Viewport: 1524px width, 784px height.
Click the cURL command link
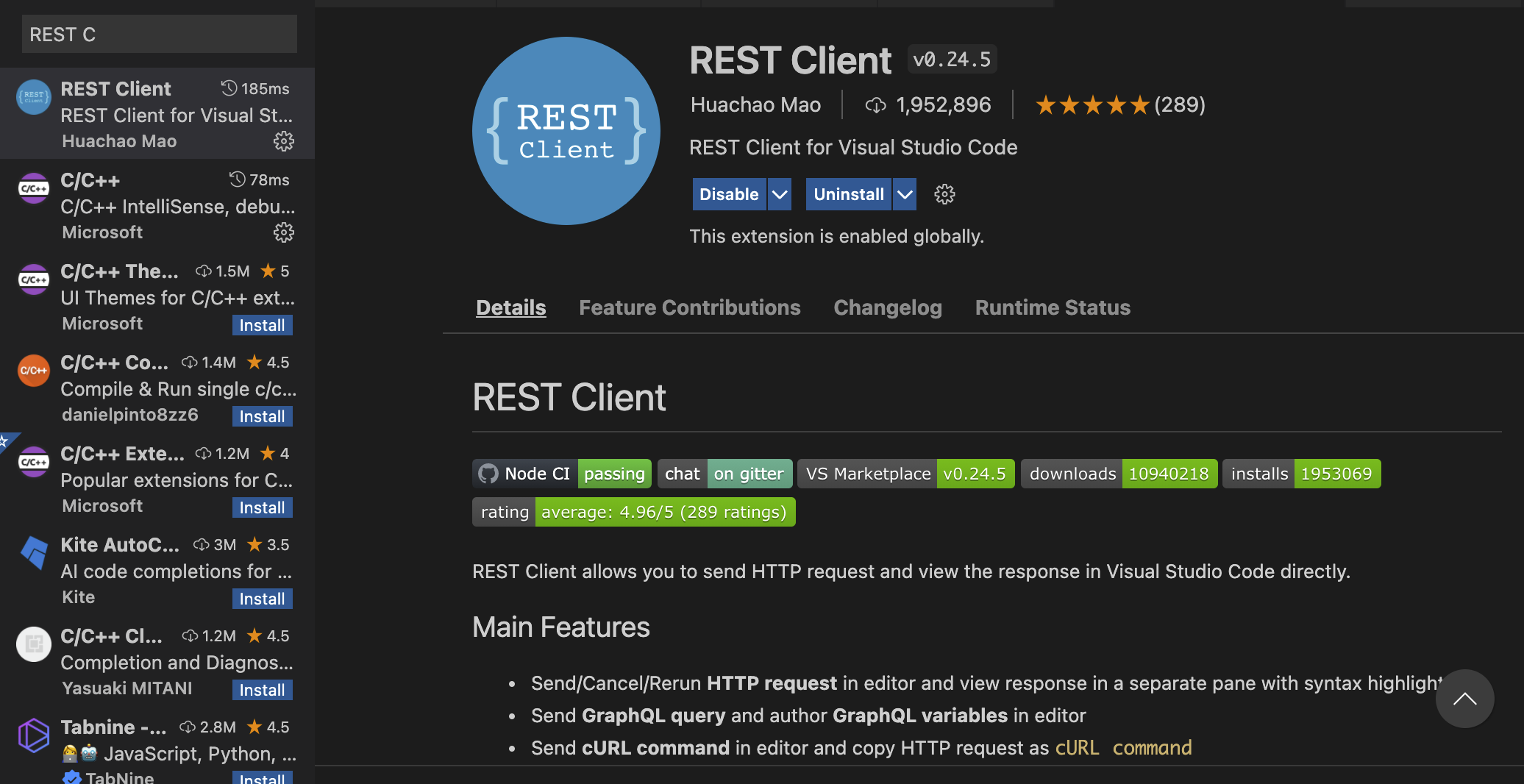[1123, 748]
